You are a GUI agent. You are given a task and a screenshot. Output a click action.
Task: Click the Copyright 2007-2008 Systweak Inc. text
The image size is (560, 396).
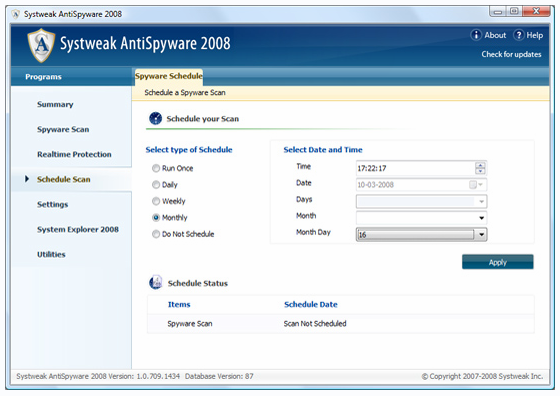(482, 376)
